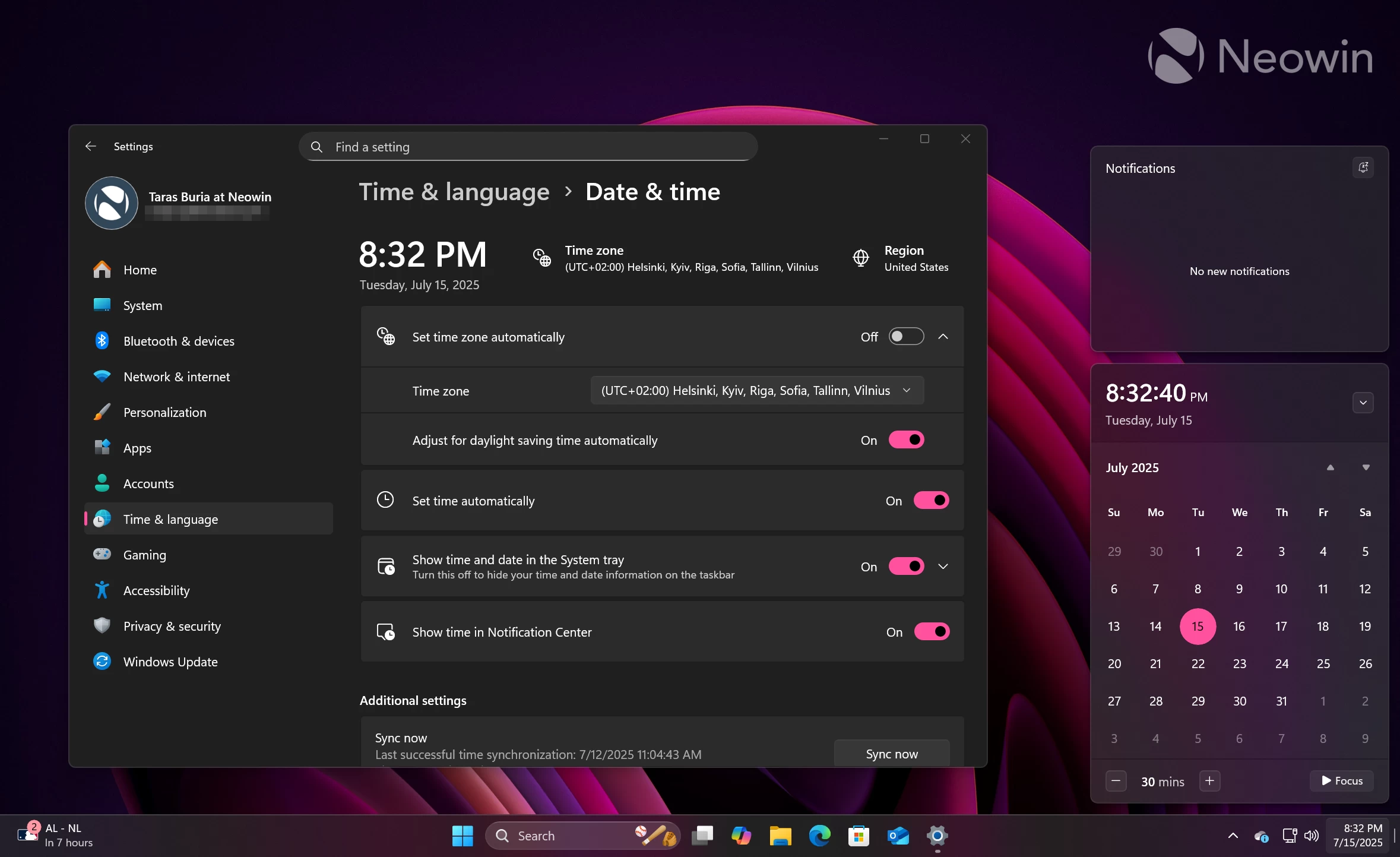Click the Set time zone automatically icon
The image size is (1400, 857).
pyautogui.click(x=385, y=336)
